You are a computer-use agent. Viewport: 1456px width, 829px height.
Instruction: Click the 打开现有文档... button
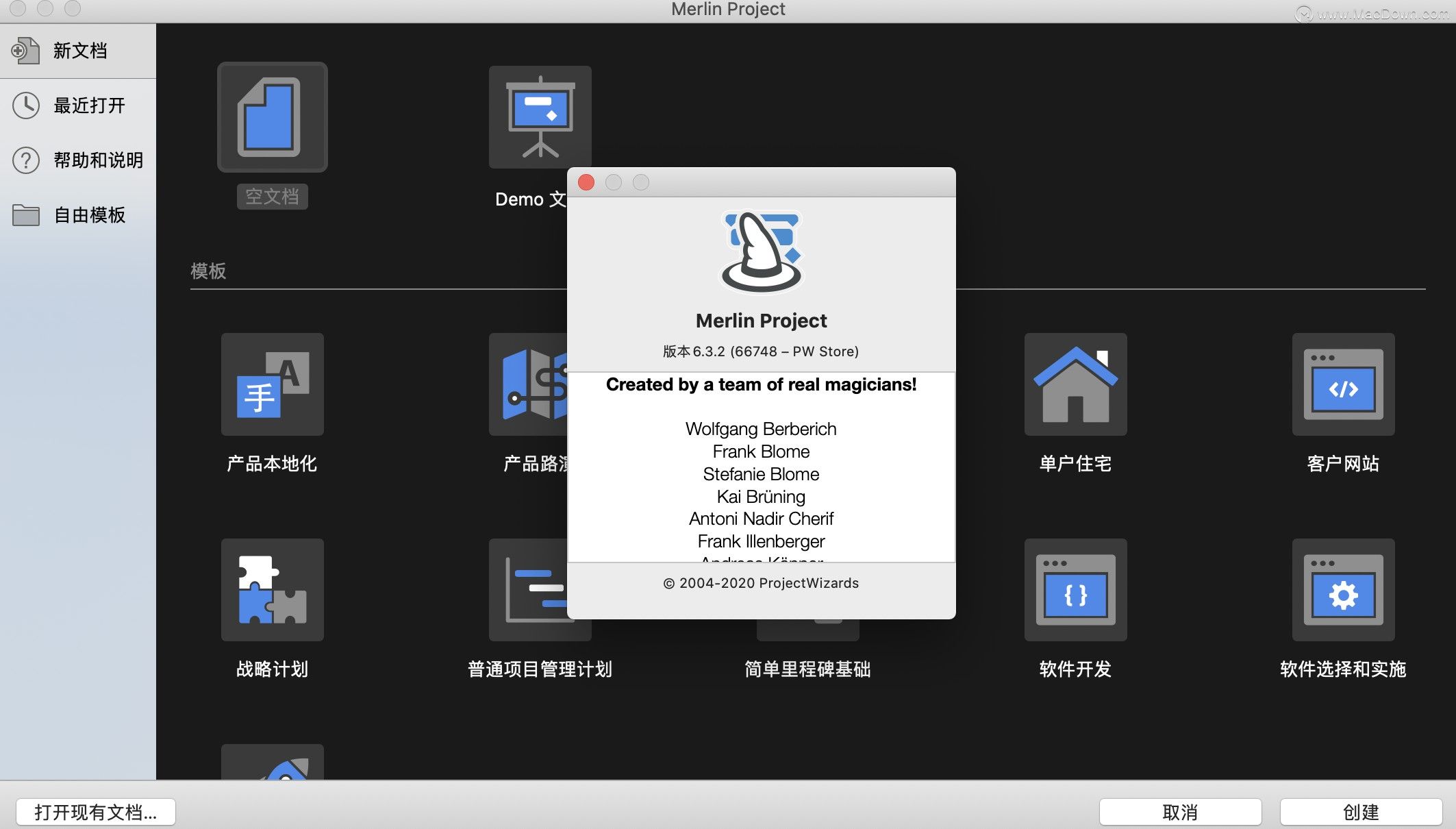pos(96,813)
